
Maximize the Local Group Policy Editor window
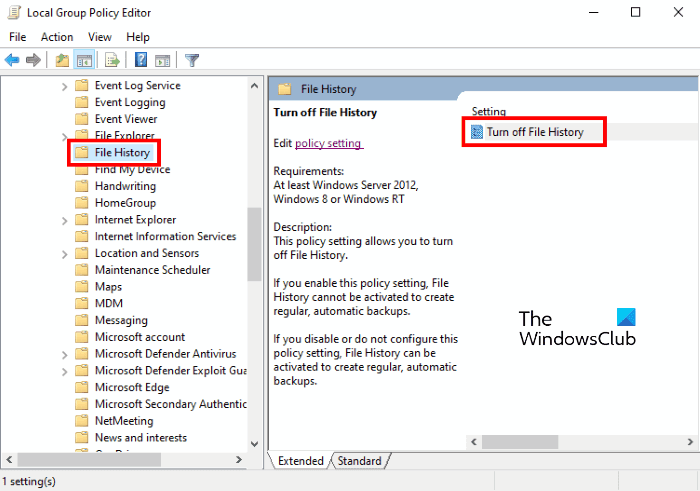tap(635, 12)
